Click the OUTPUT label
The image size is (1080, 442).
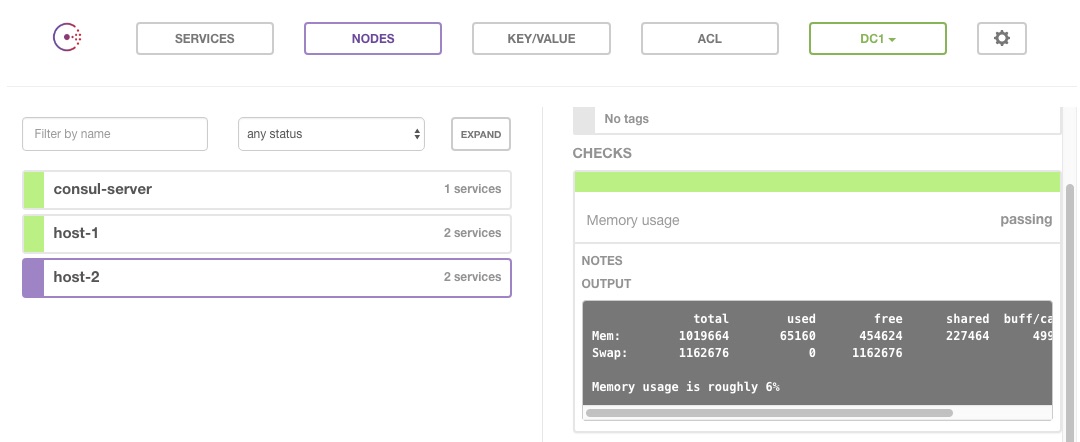click(x=606, y=284)
